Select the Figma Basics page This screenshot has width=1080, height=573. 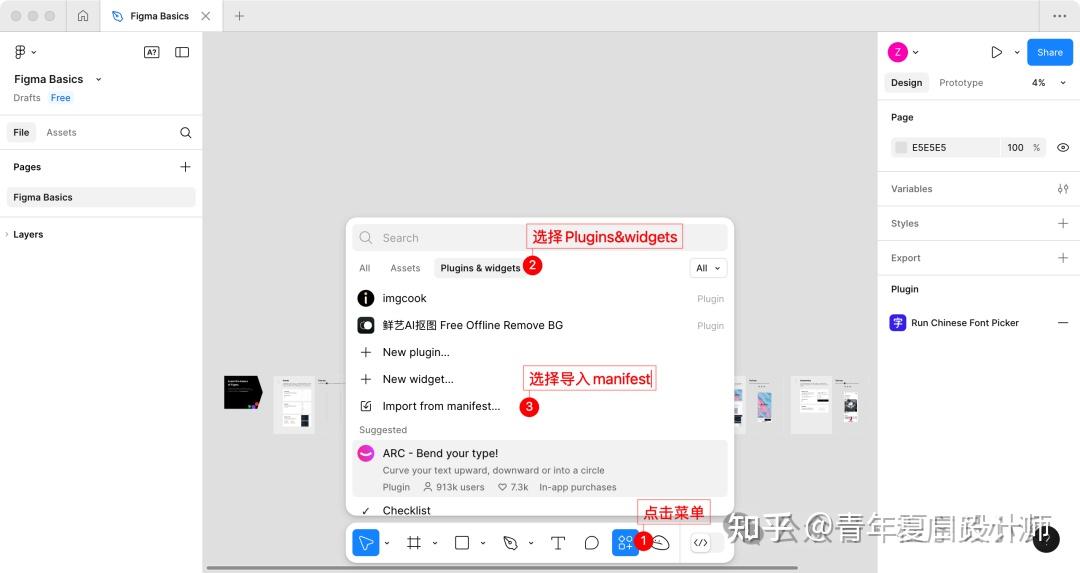101,197
